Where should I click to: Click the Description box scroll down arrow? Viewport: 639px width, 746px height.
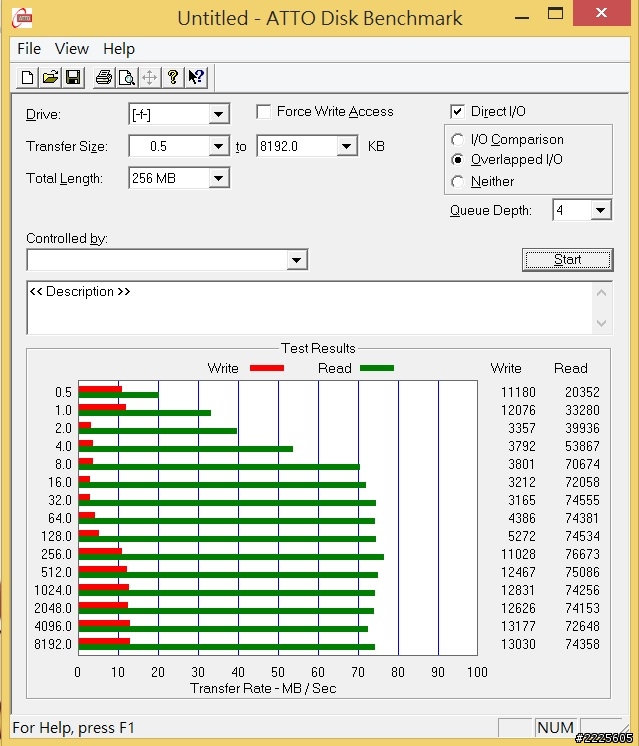coord(601,324)
